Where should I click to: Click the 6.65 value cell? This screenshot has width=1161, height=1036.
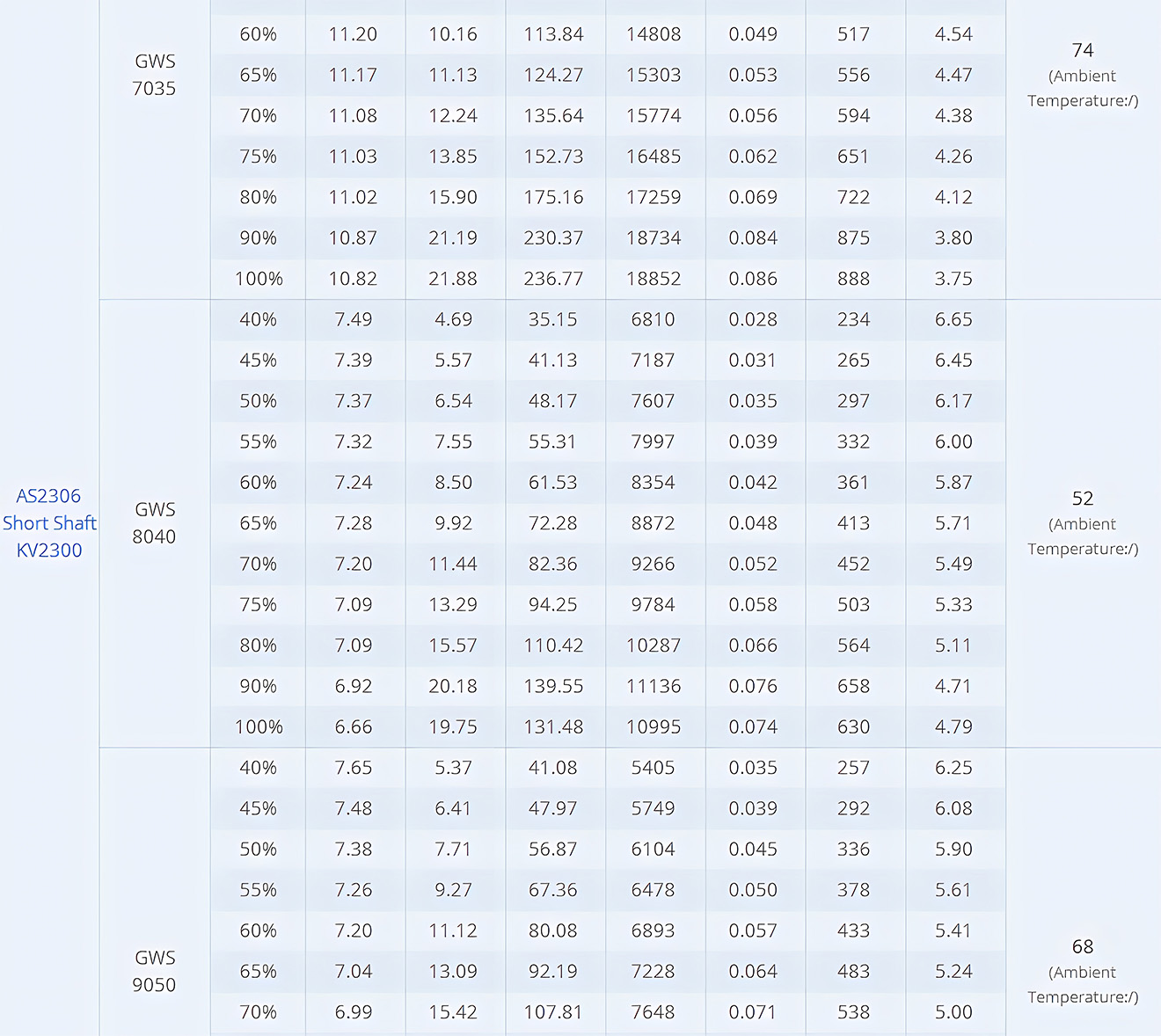coord(953,320)
